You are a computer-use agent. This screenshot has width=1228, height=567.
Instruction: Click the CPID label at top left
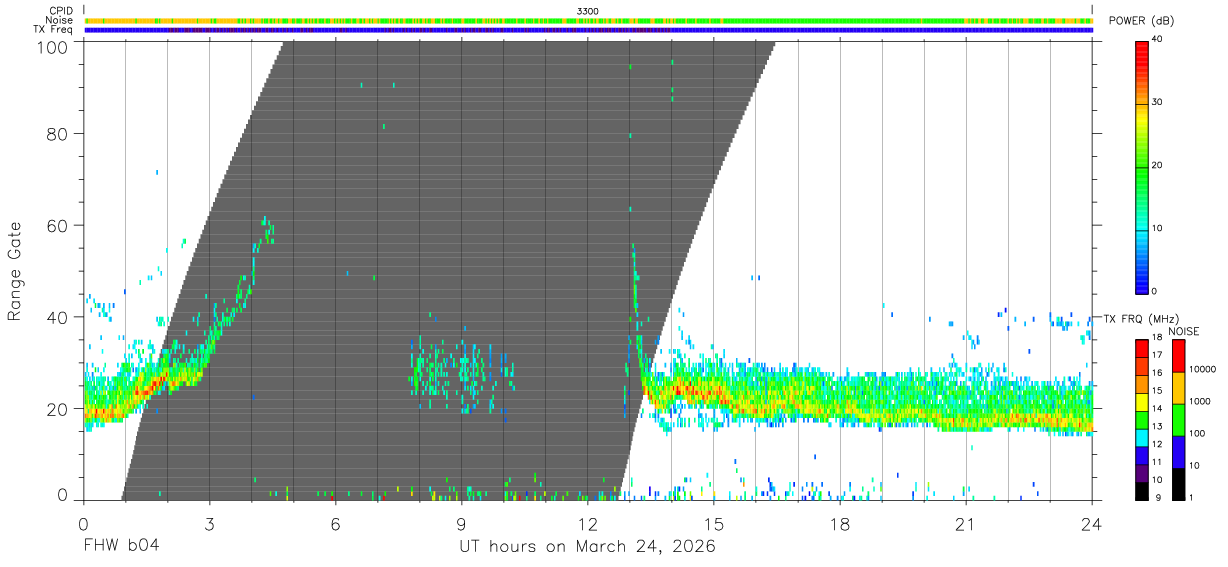[62, 11]
